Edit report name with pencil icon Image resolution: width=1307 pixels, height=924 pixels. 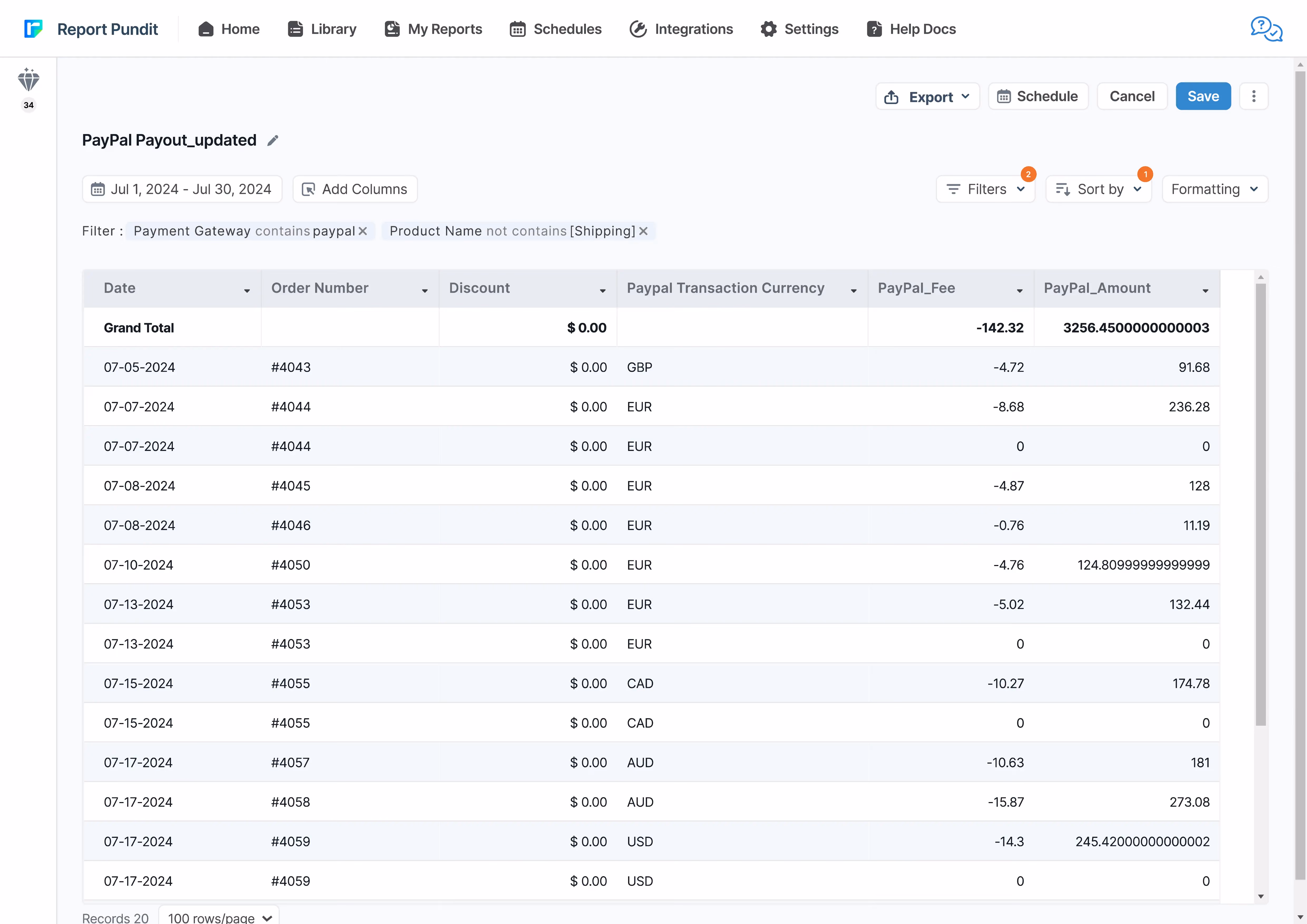[273, 141]
